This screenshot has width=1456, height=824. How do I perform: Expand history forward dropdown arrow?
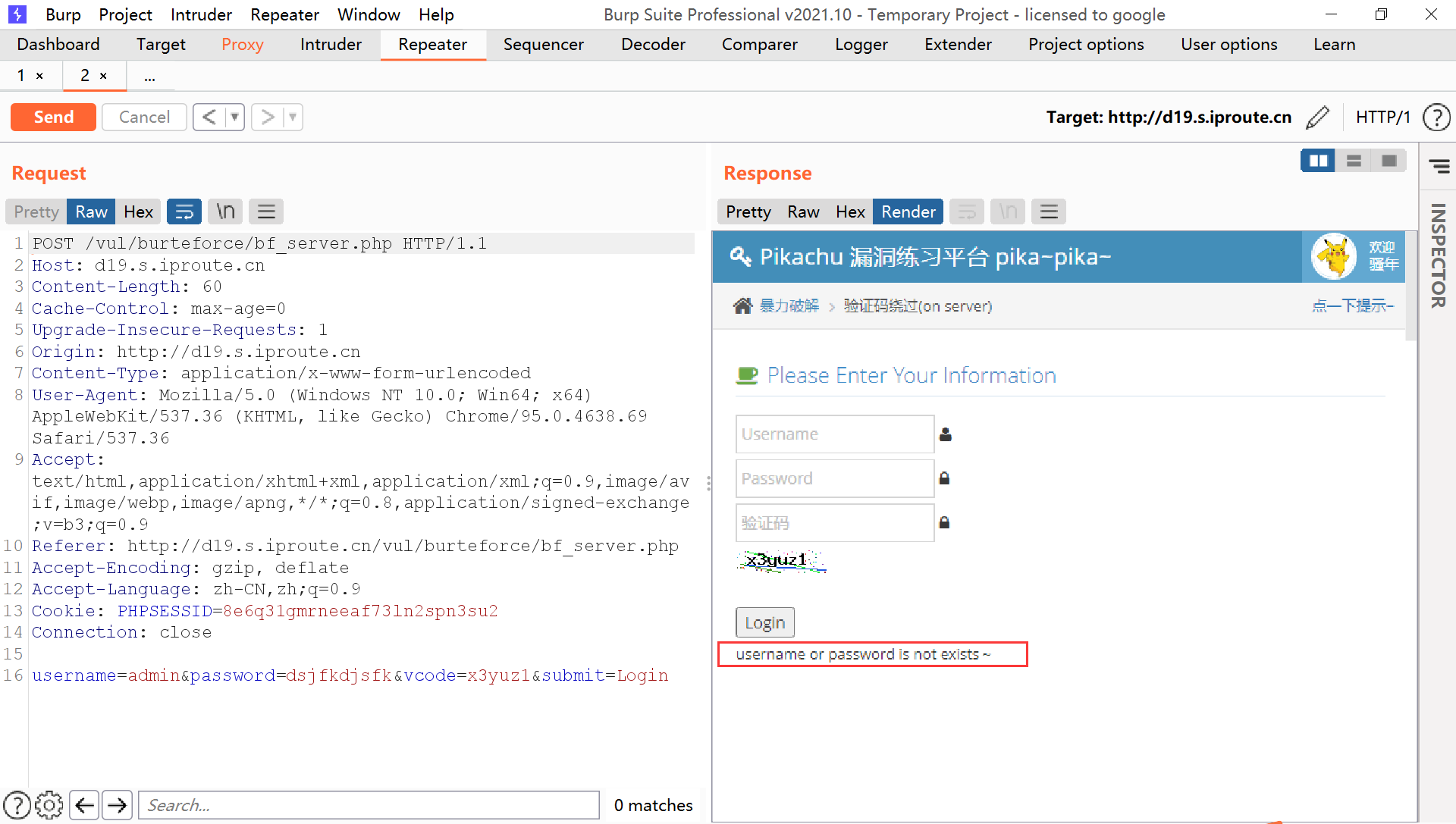click(x=293, y=117)
